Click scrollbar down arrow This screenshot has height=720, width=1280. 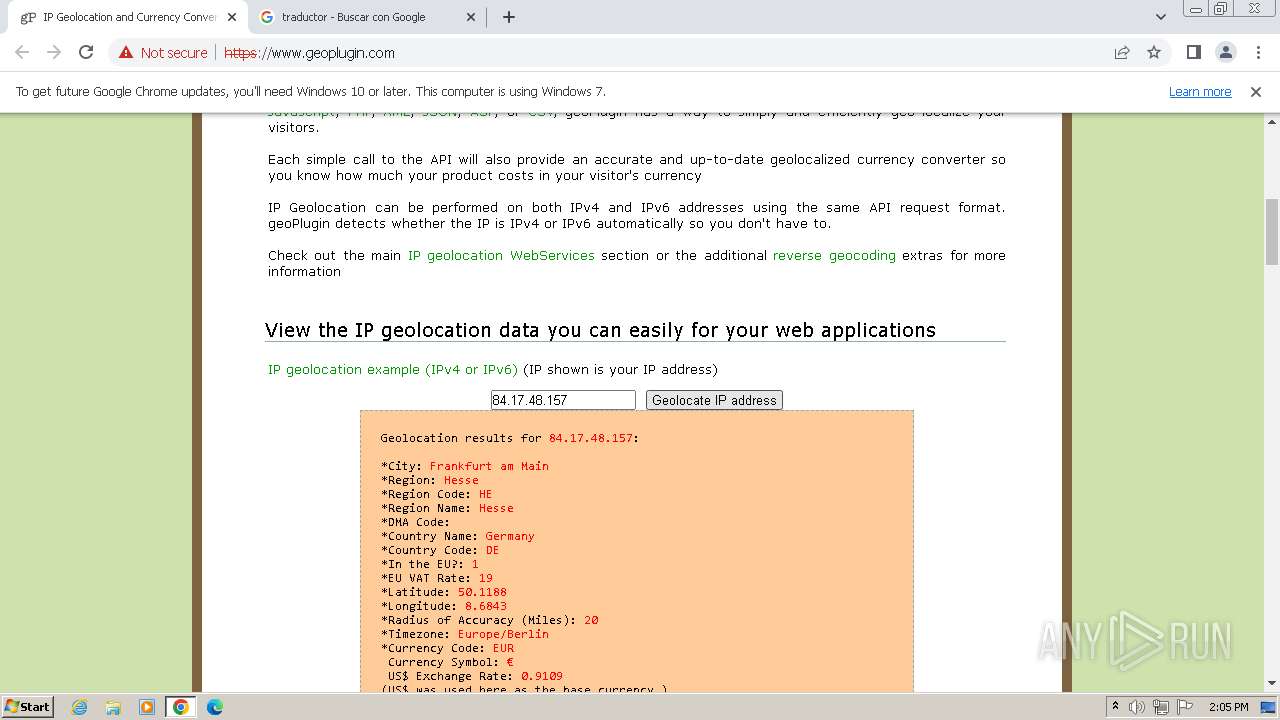point(1272,683)
